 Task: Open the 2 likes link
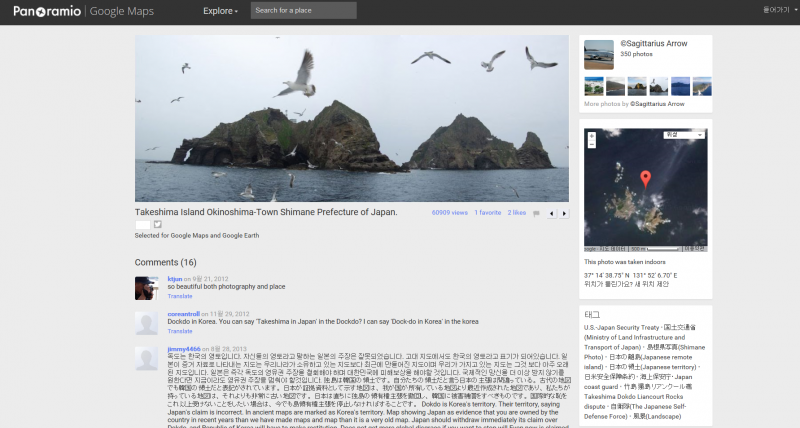pos(516,212)
